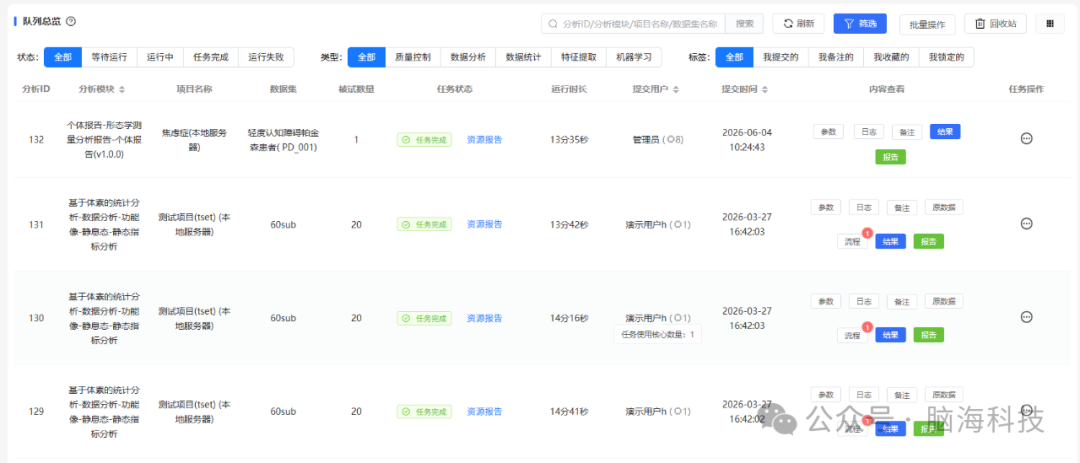Click the 任务完成 status tag for 132
The width and height of the screenshot is (1080, 463).
[424, 140]
